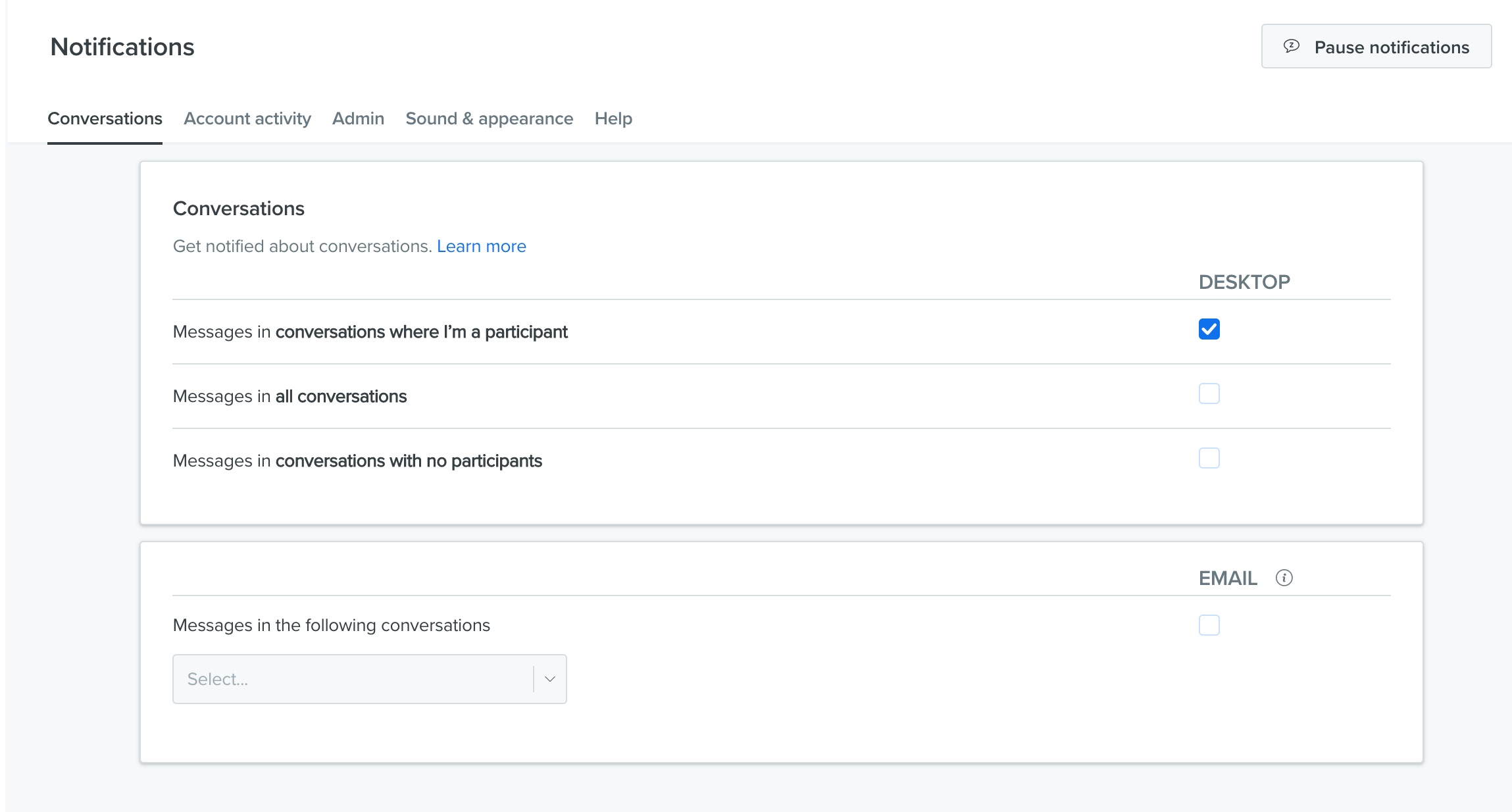Open the Select... conversations dropdown
This screenshot has width=1512, height=812.
[x=369, y=679]
